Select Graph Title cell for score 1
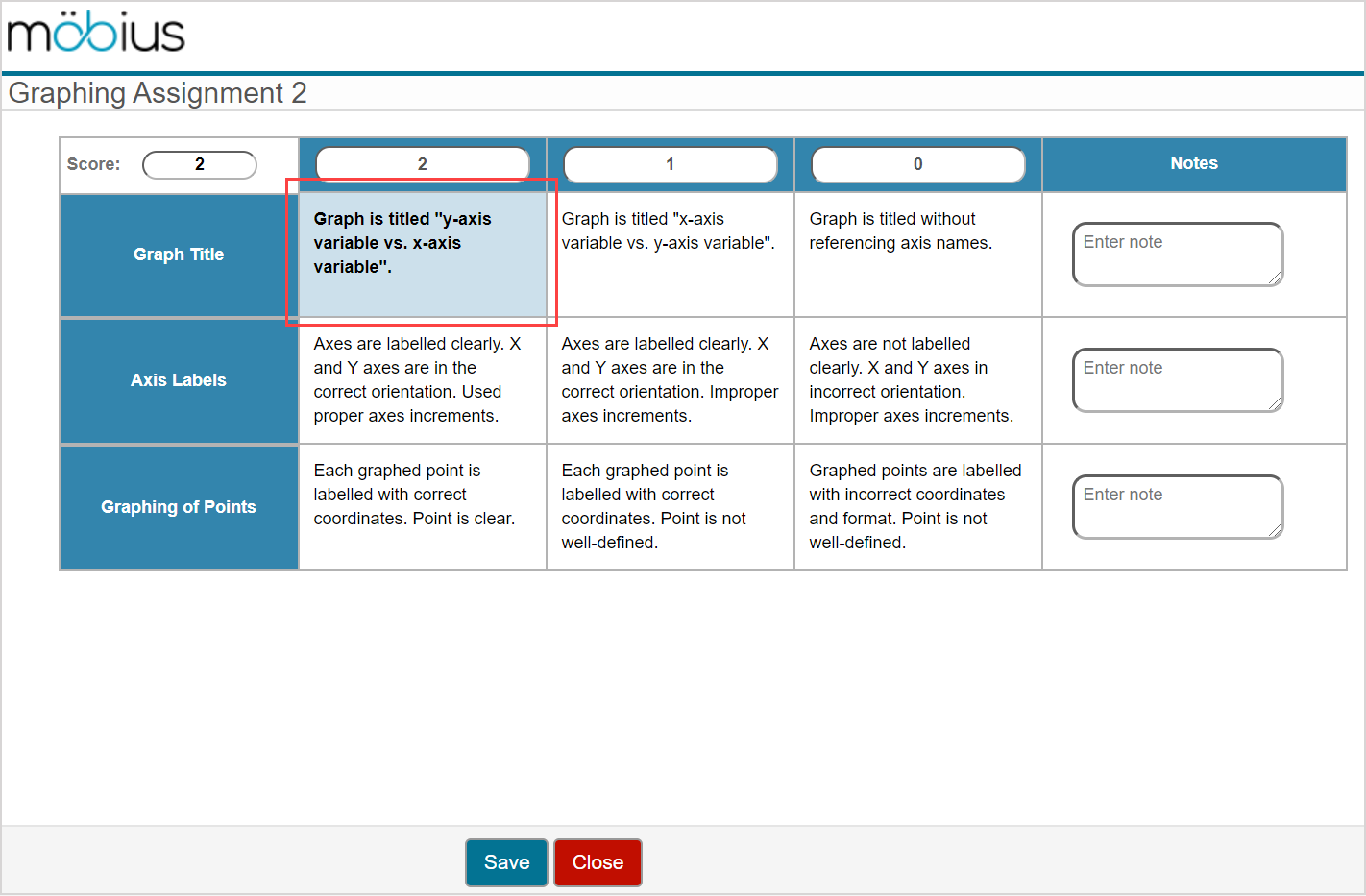1366x896 pixels. click(x=670, y=254)
